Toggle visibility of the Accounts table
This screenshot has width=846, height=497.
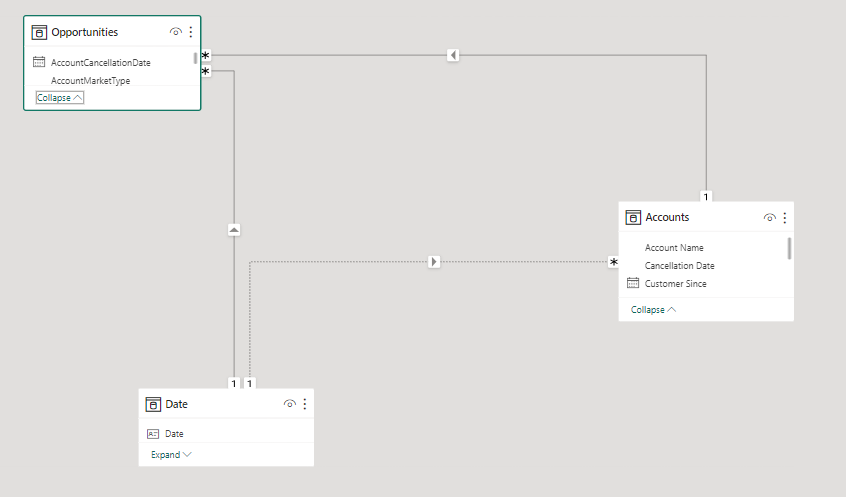pyautogui.click(x=769, y=217)
